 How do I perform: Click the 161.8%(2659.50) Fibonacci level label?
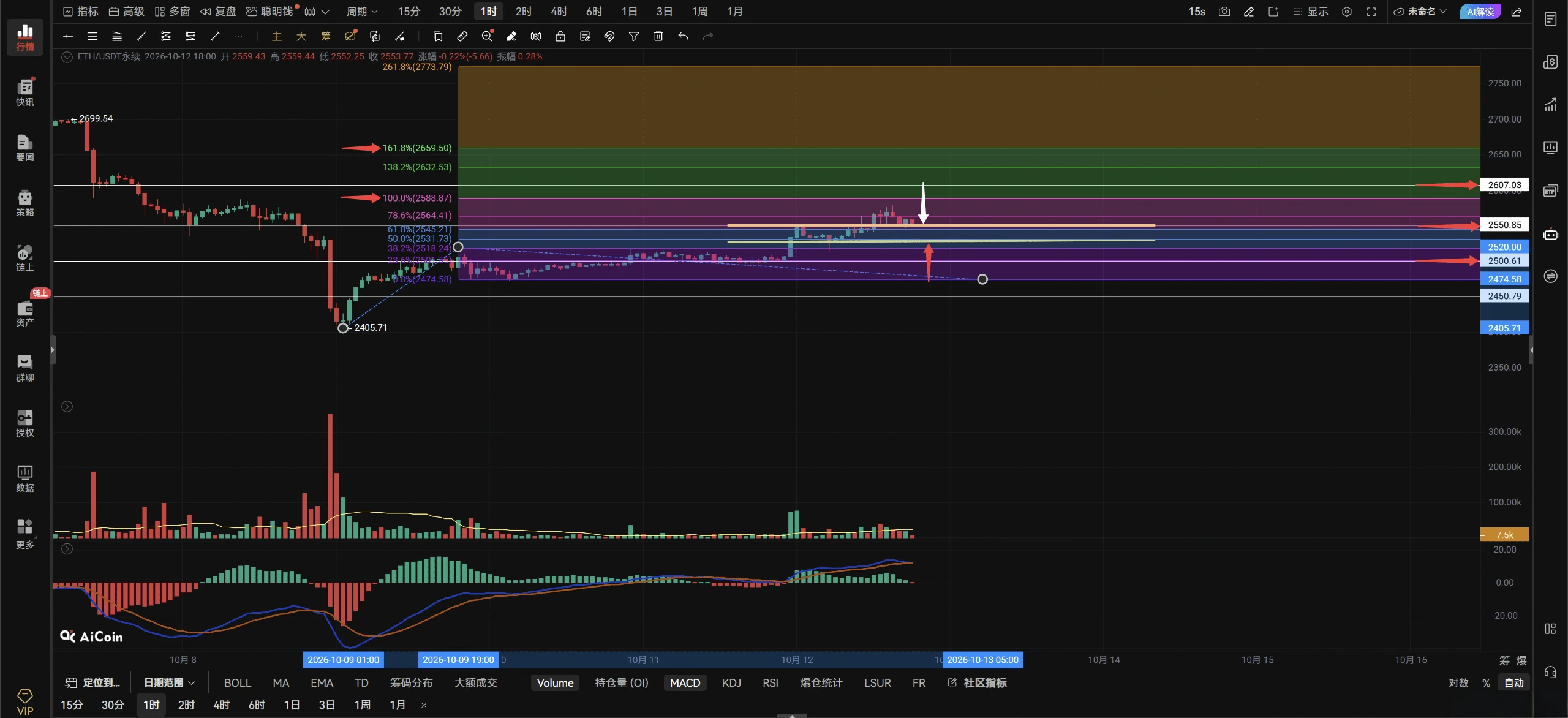pos(417,148)
